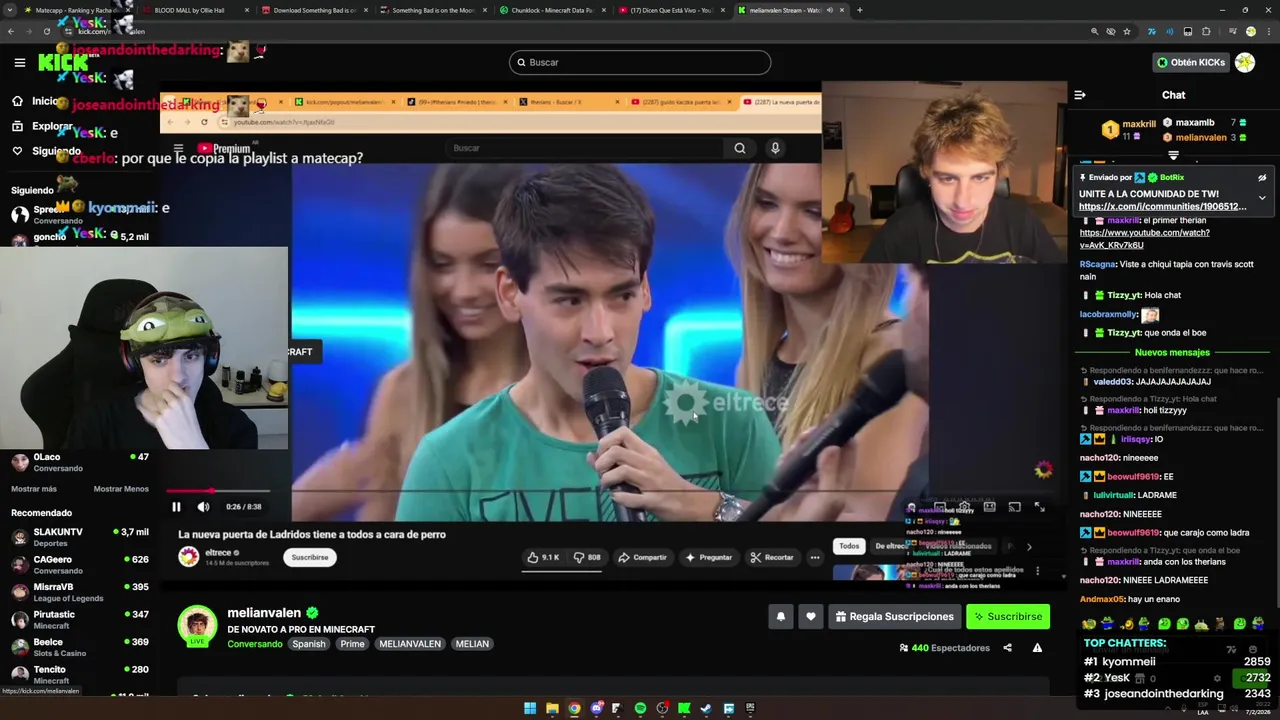Open Steam from the taskbar
The width and height of the screenshot is (1280, 720).
(706, 708)
